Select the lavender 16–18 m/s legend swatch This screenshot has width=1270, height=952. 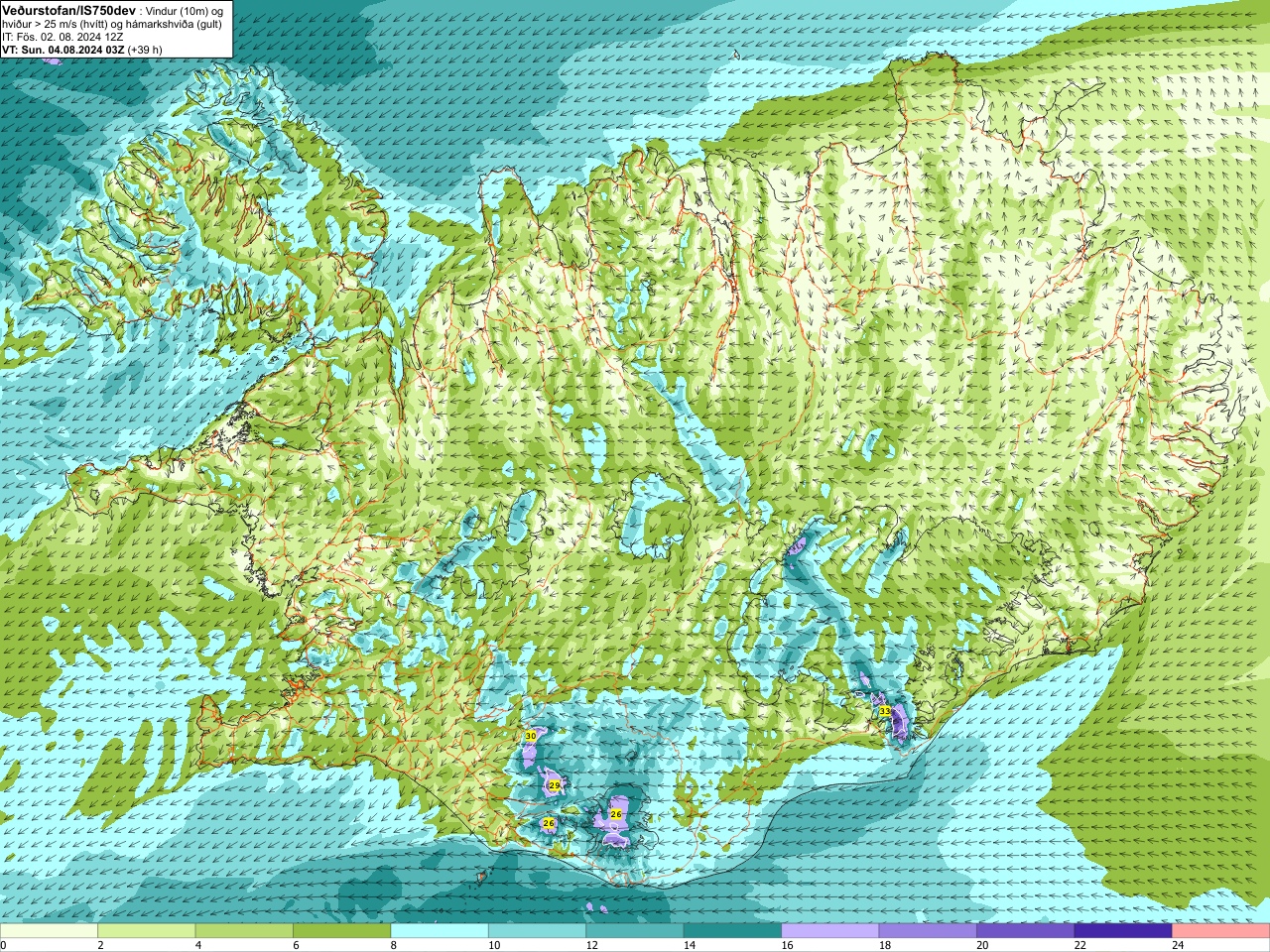[829, 931]
